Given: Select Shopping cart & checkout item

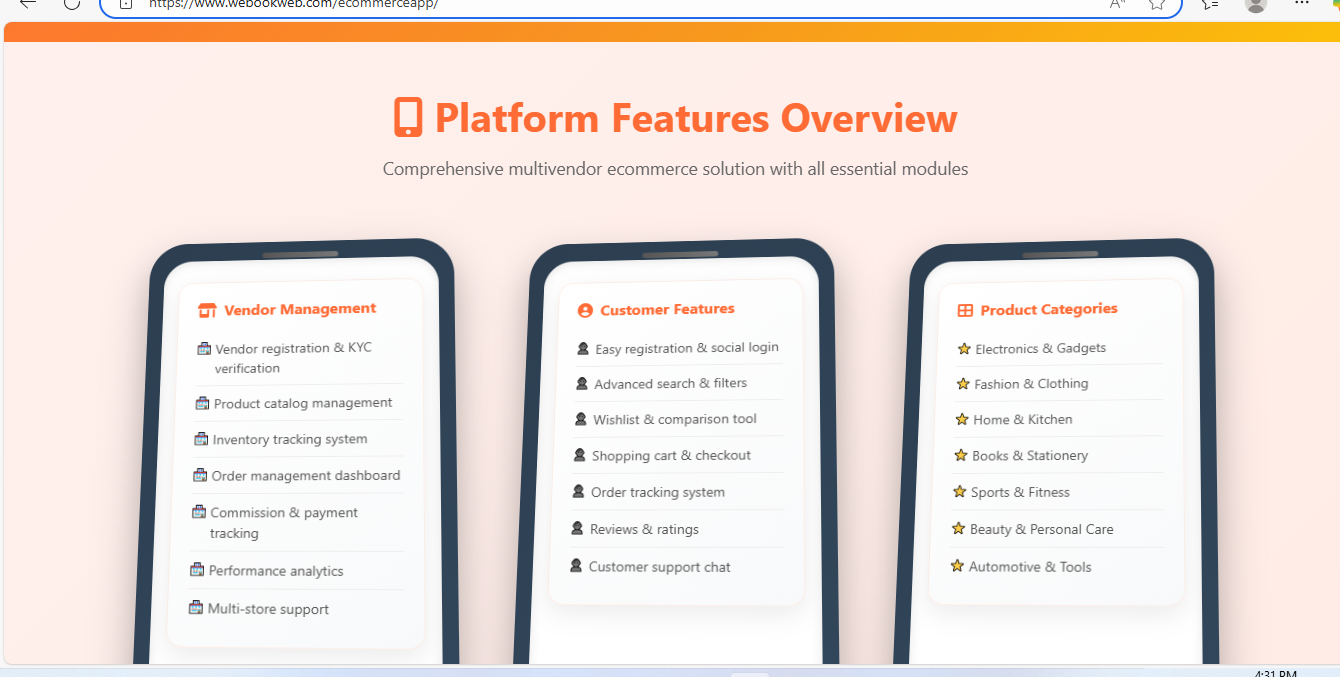Looking at the screenshot, I should (x=671, y=456).
